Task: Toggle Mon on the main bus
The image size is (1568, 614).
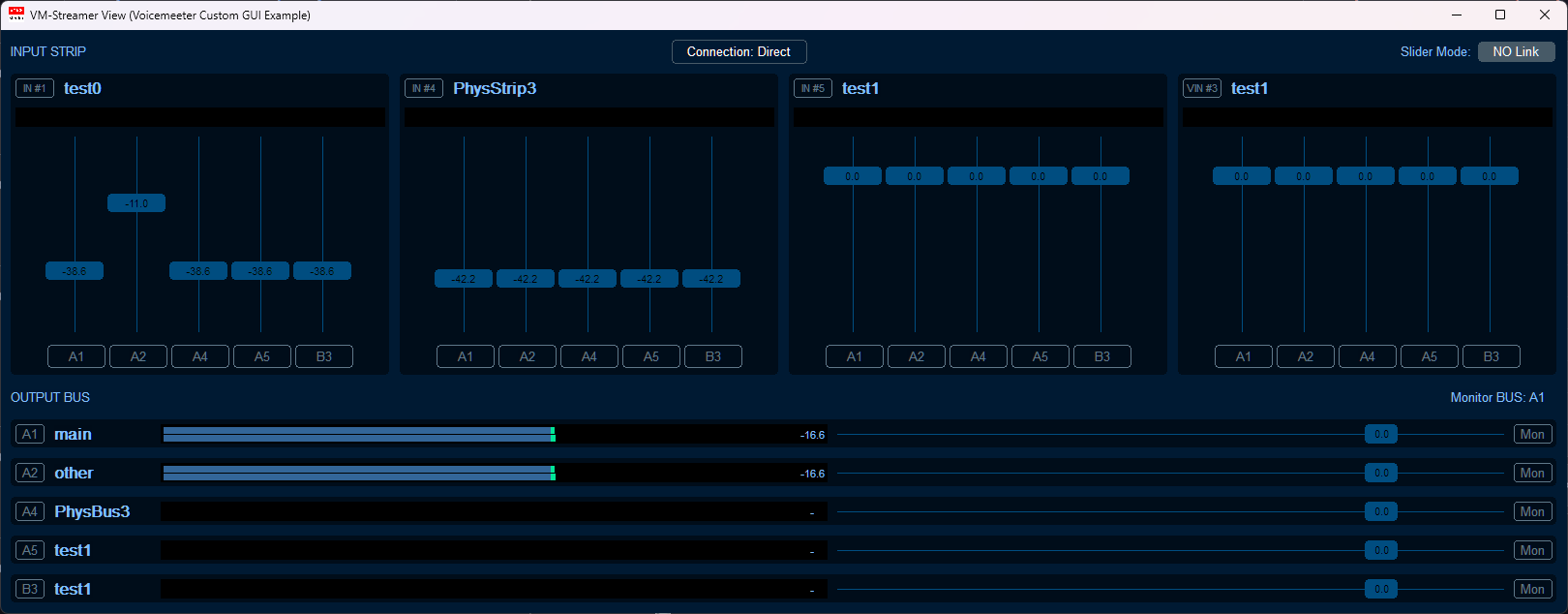Action: pyautogui.click(x=1532, y=434)
